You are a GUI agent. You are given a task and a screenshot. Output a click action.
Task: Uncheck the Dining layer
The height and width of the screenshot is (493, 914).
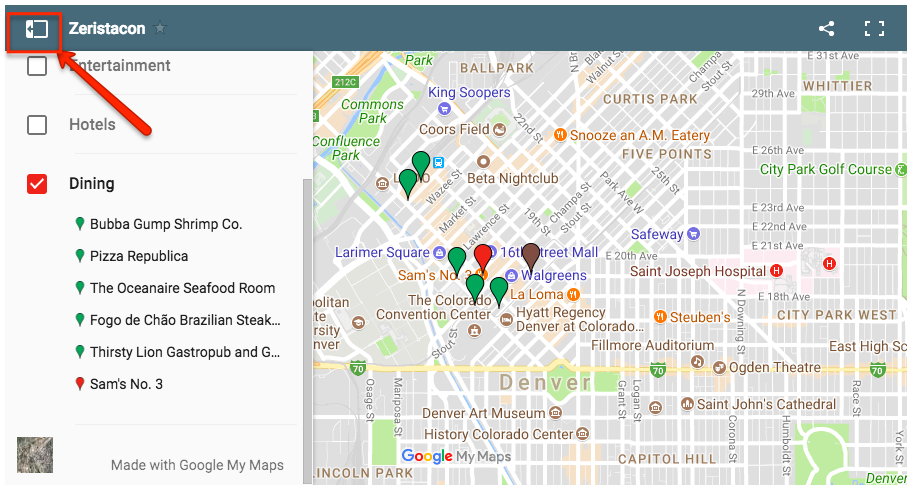coord(37,184)
